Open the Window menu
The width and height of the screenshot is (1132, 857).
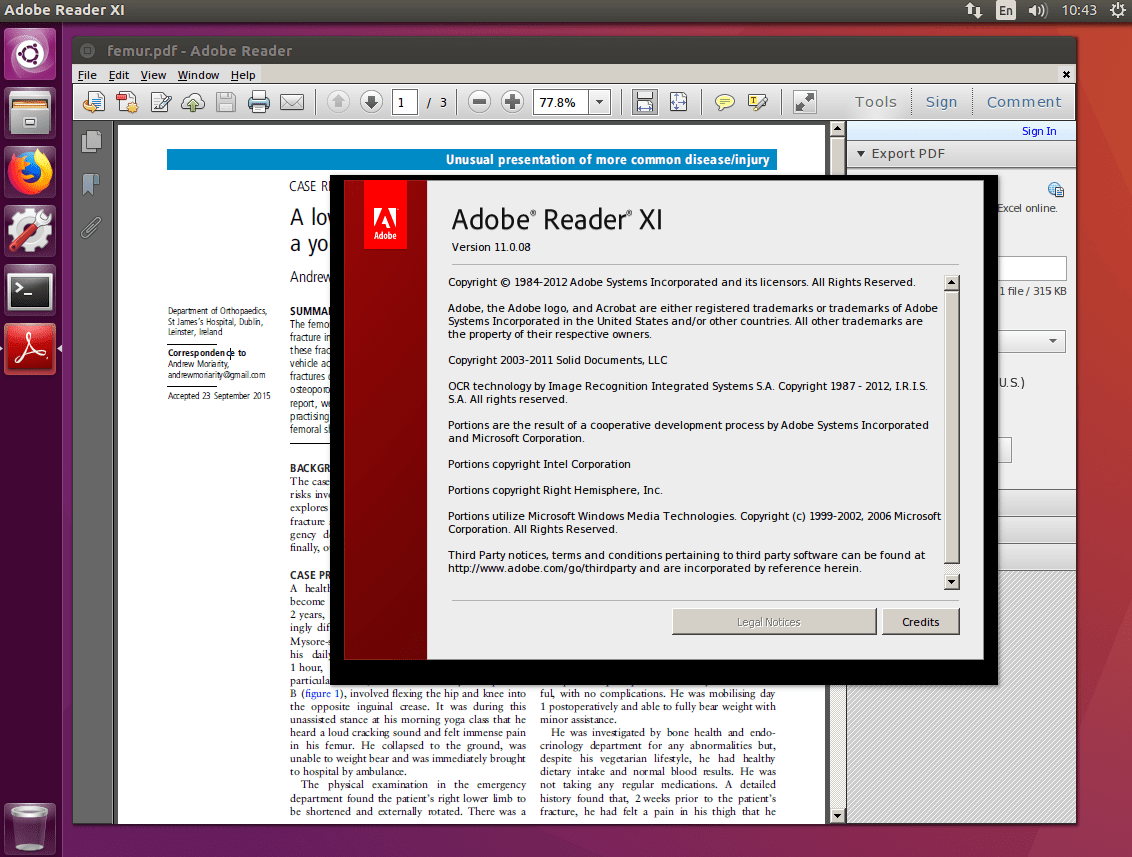(198, 75)
